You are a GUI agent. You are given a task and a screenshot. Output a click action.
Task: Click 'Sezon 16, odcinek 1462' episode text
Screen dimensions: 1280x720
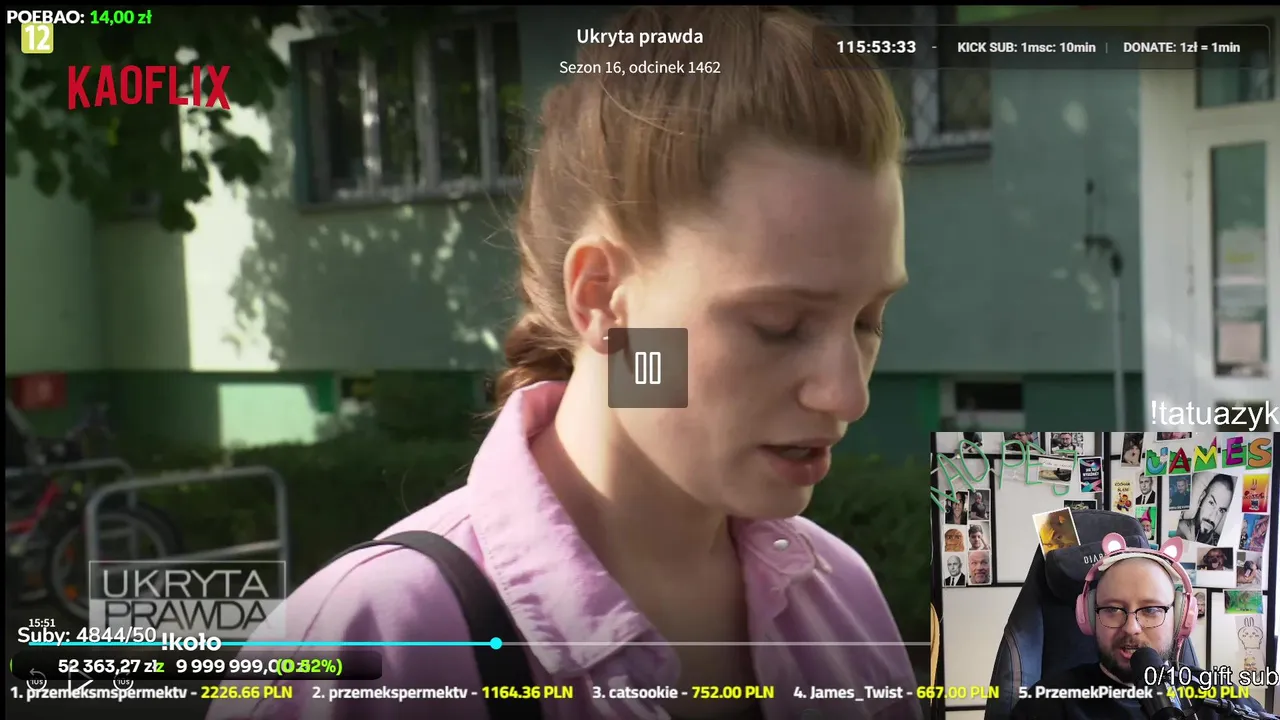(x=640, y=67)
